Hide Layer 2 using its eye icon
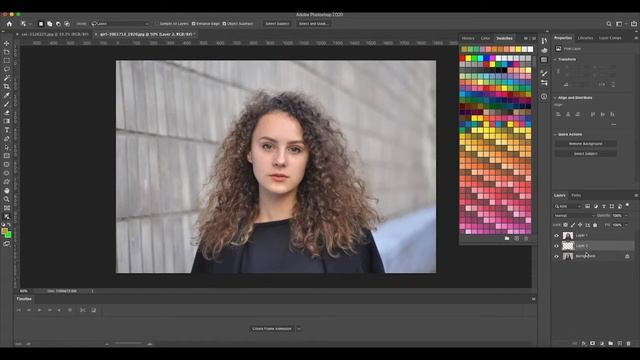Screen dimensions: 640x360 click(556, 246)
